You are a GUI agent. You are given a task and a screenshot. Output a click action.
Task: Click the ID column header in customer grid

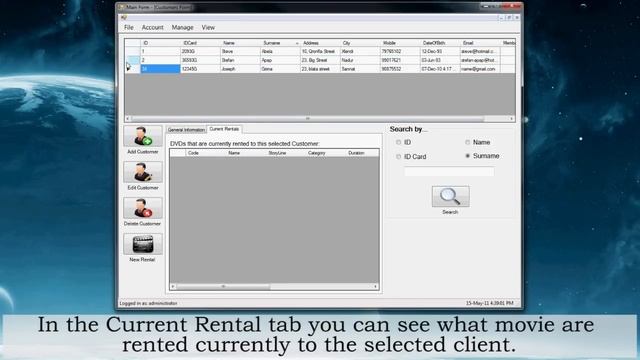pyautogui.click(x=160, y=43)
